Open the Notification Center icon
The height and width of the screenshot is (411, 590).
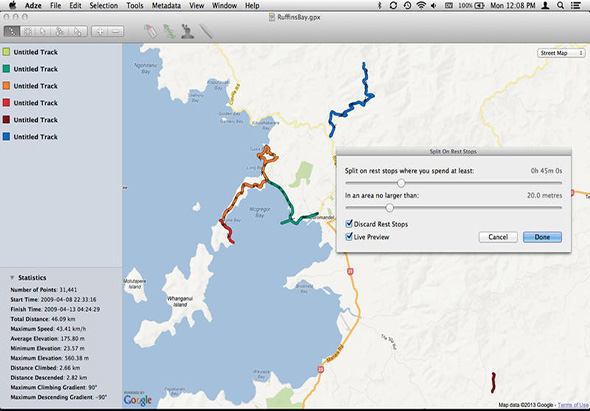point(575,5)
